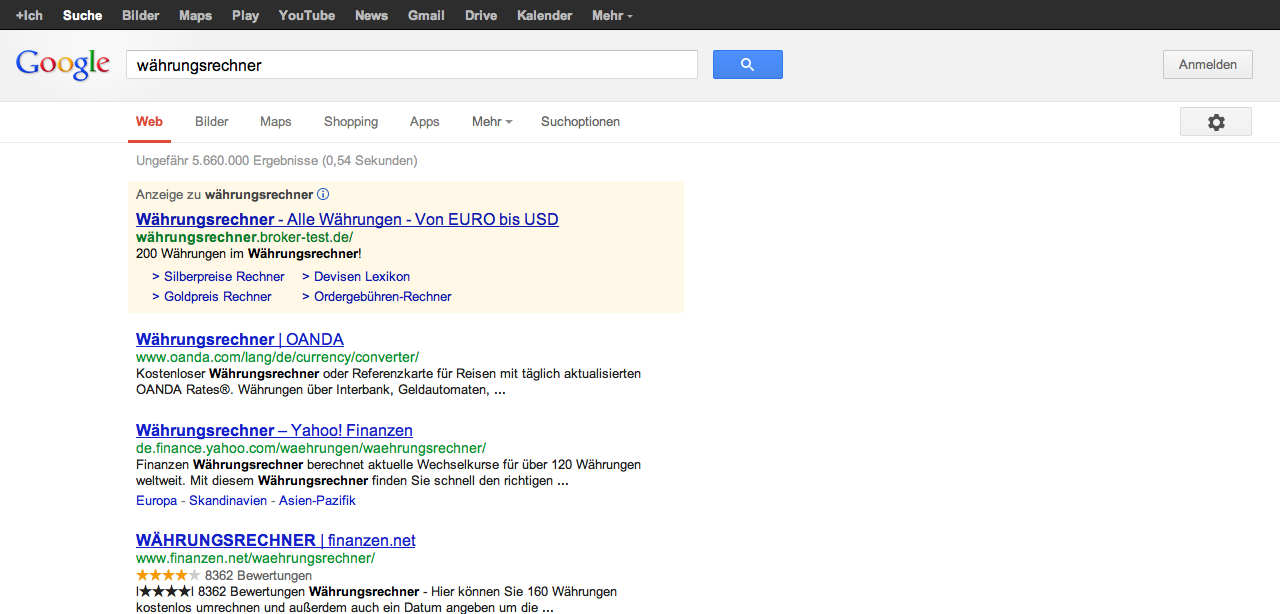The image size is (1280, 614).
Task: Expand the Mehr dropdown in top bar
Action: (611, 15)
